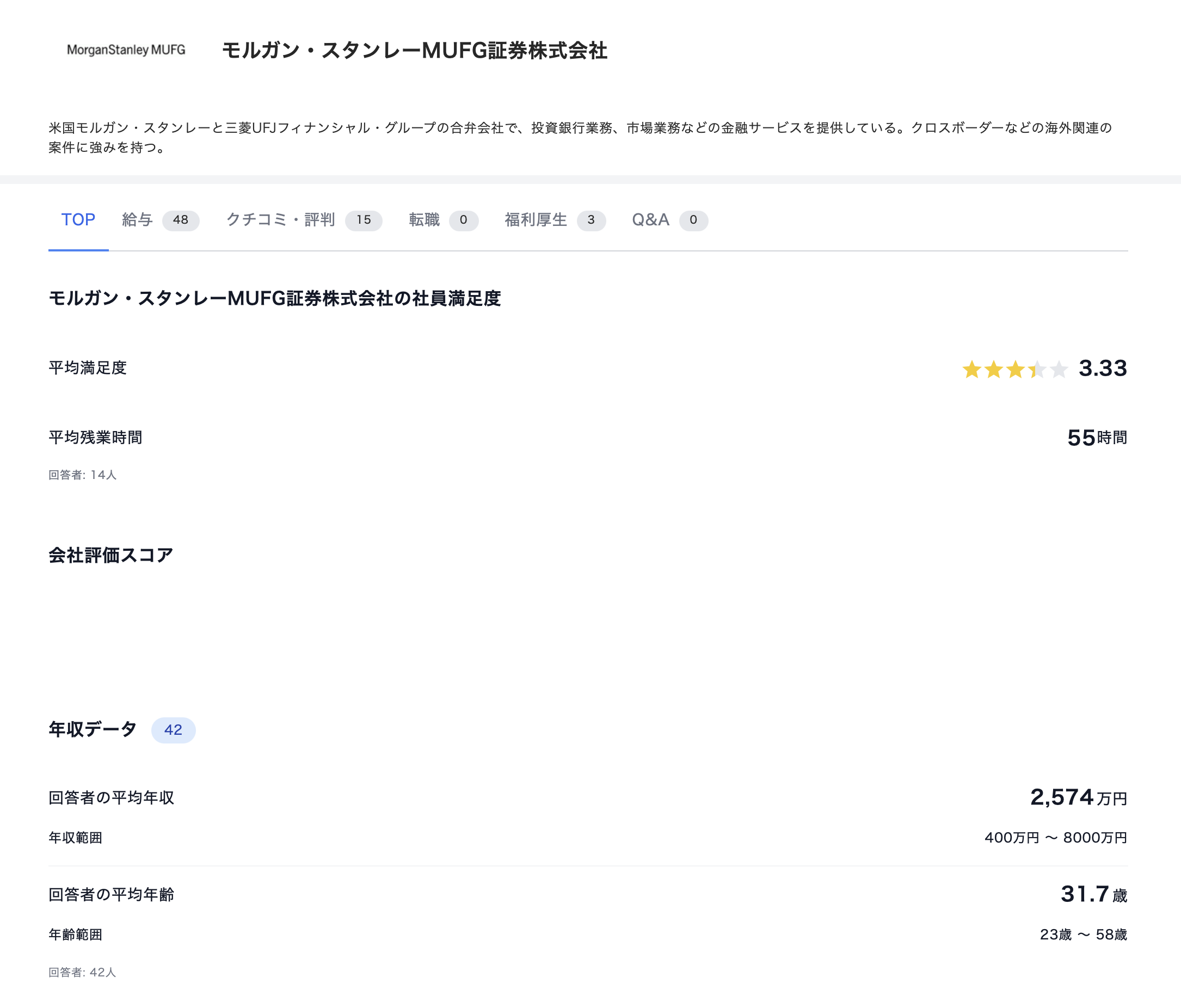Click the company name heading モルガン・スタンレーMUFG証券株式会社
Screen dimensions: 1181x1008
pos(414,51)
